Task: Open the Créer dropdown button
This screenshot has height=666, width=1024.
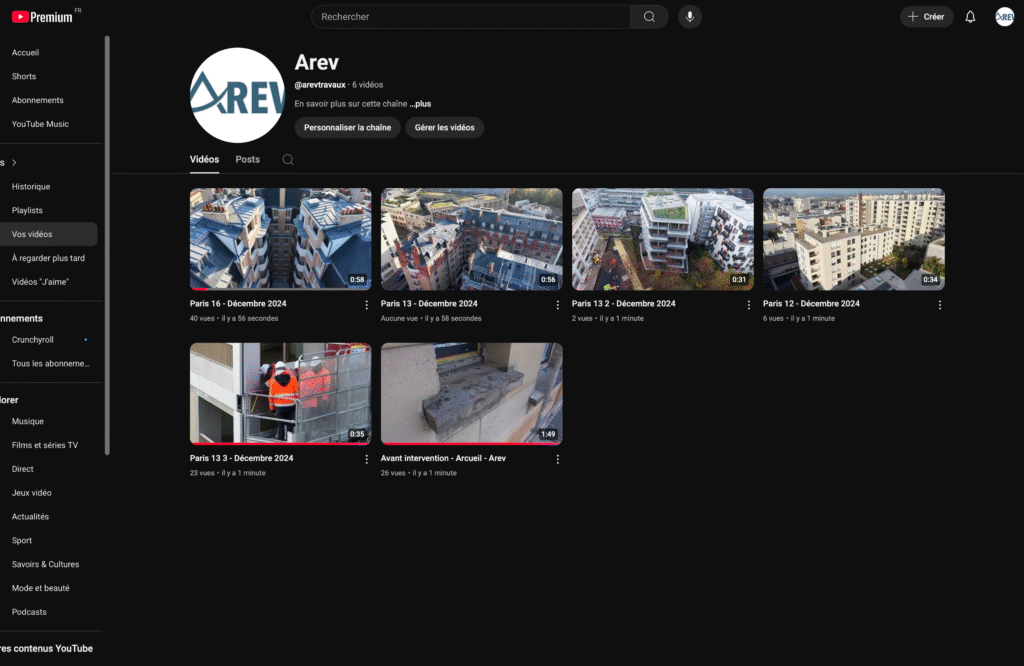Action: tap(926, 17)
